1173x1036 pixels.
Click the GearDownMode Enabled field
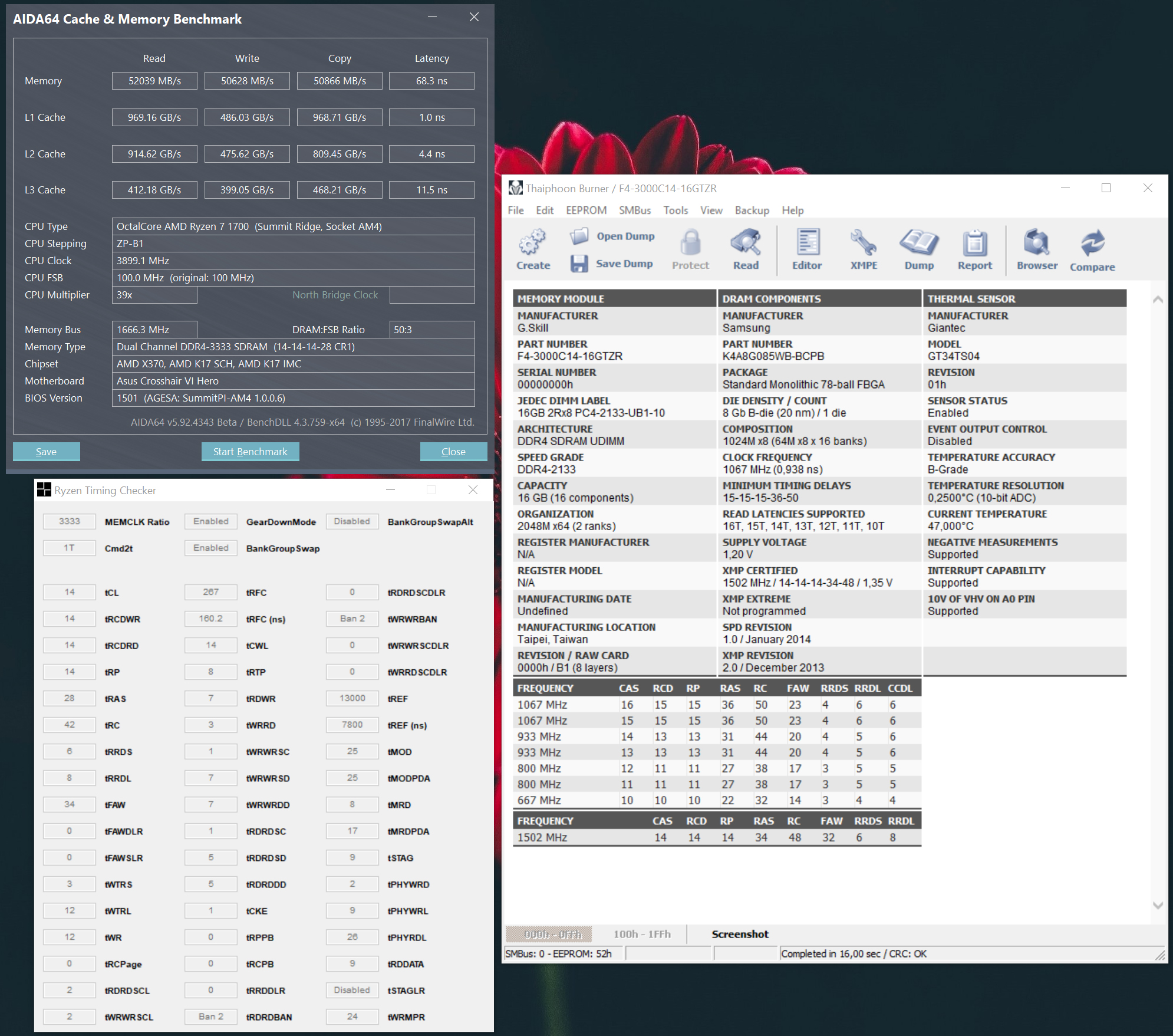pos(211,521)
